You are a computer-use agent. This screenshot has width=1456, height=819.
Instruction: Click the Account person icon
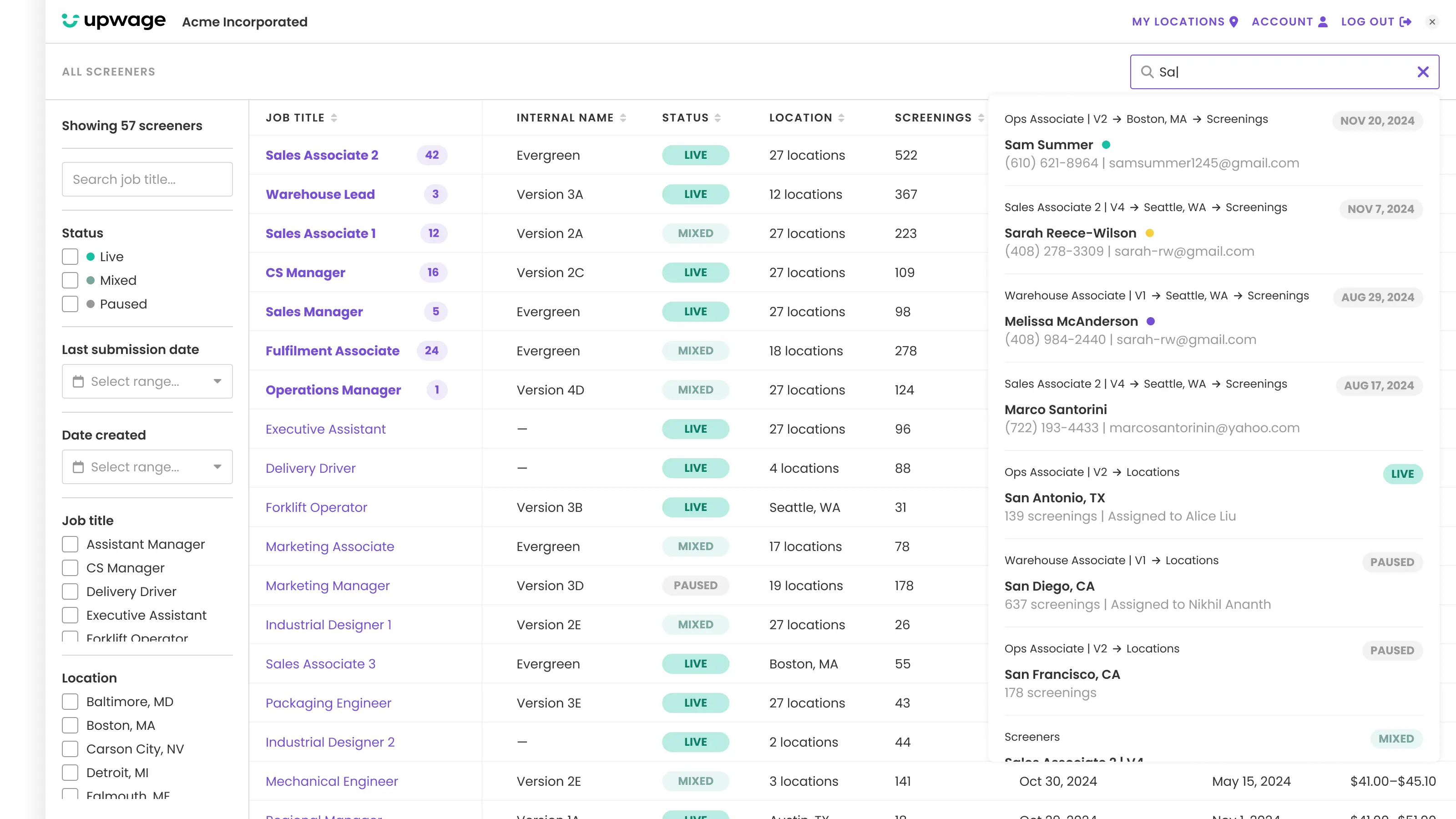point(1323,21)
